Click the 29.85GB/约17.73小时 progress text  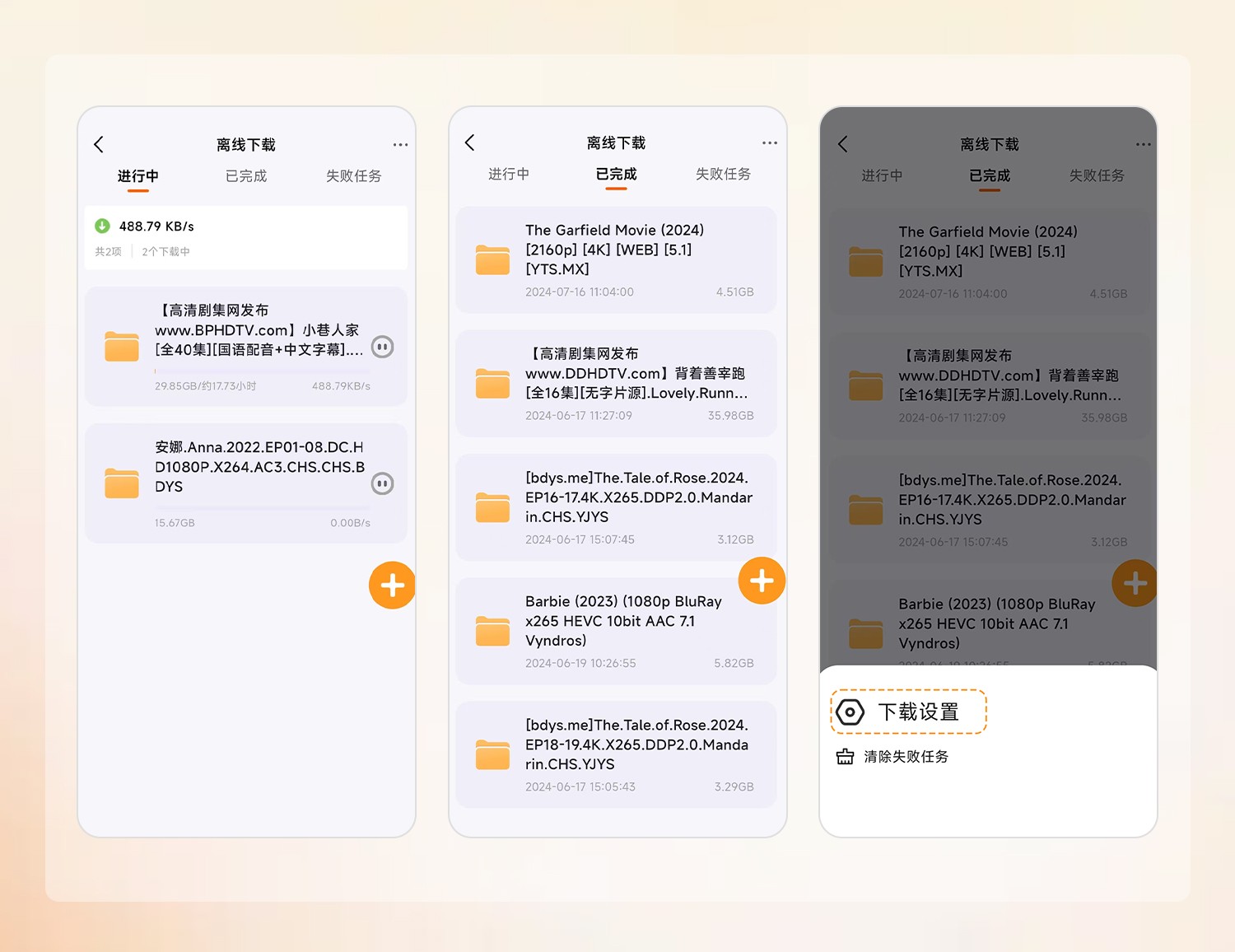(206, 386)
